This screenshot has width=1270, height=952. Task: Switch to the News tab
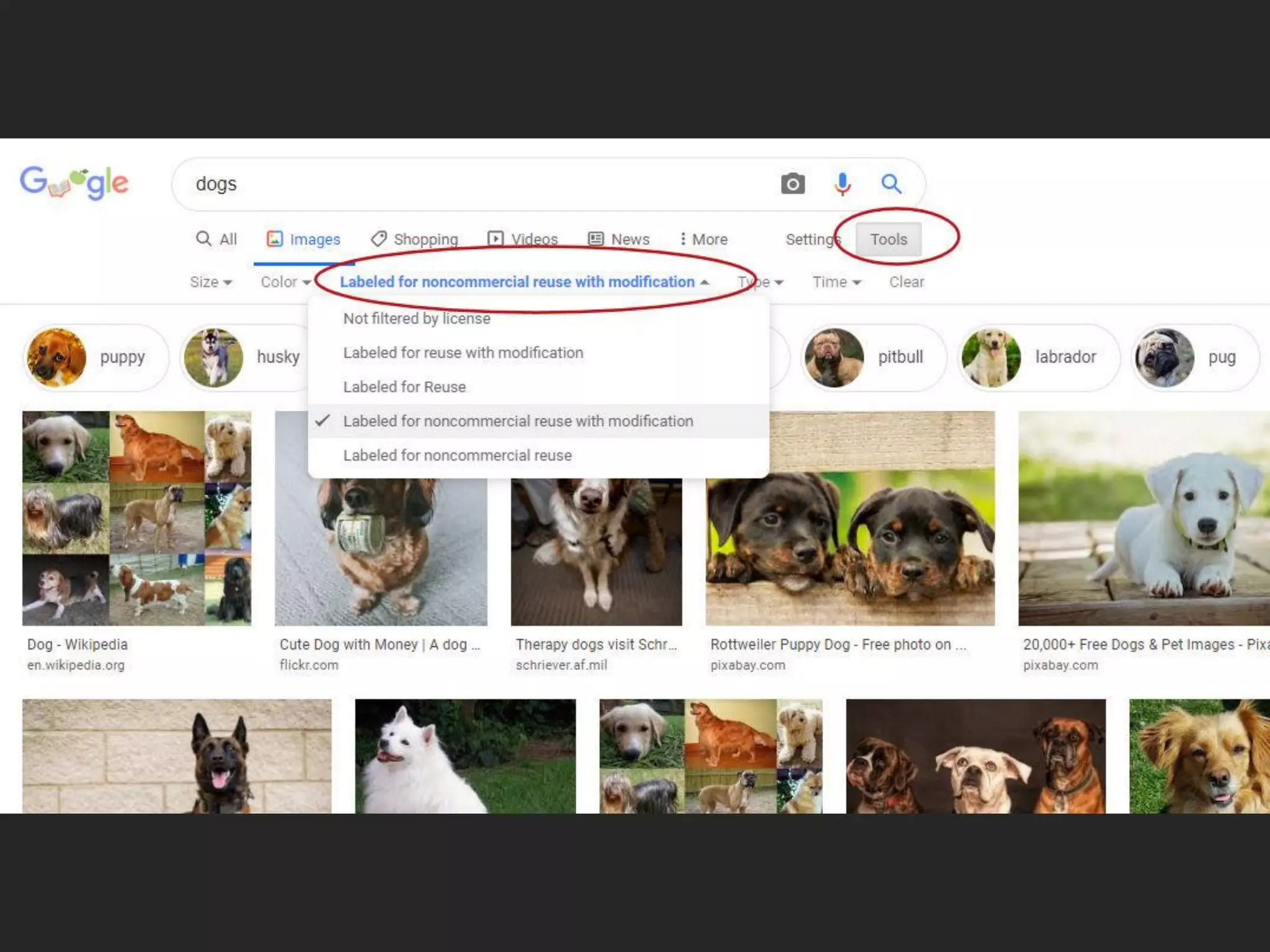(x=619, y=239)
